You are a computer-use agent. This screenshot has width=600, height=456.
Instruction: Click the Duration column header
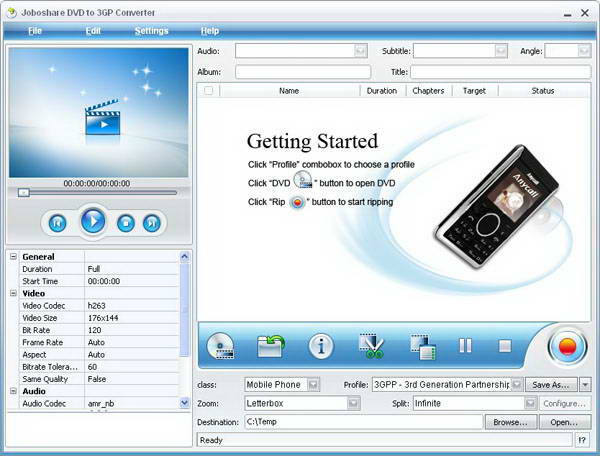coord(382,91)
